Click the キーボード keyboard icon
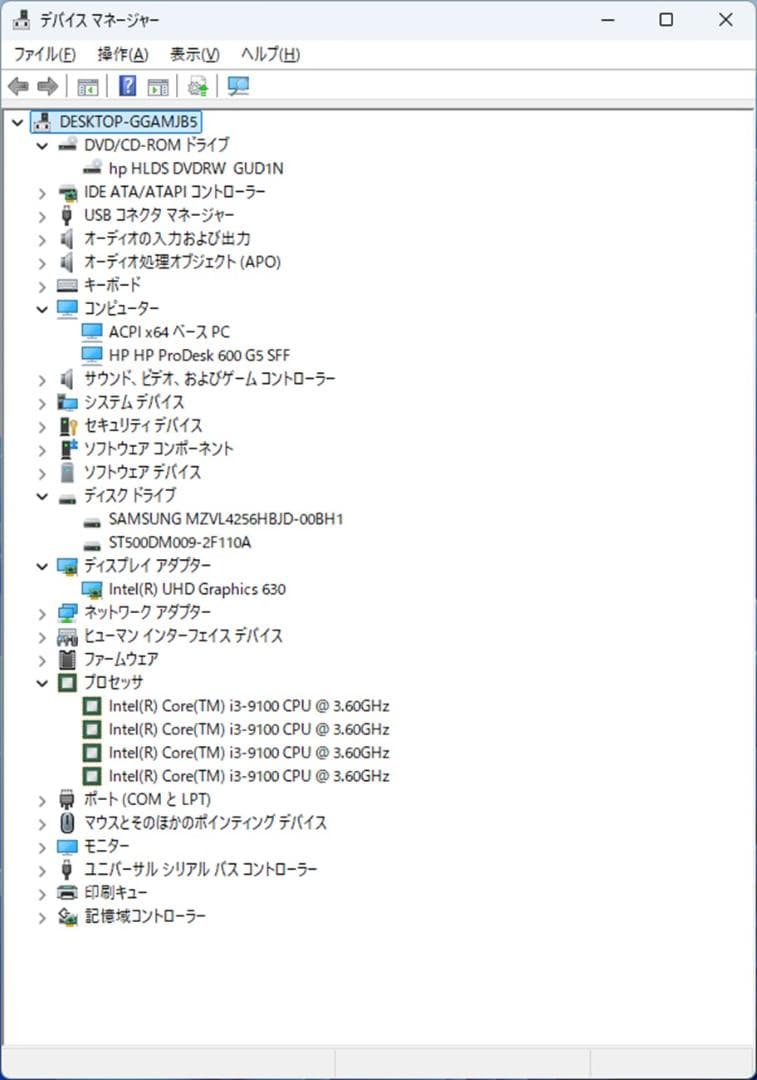The height and width of the screenshot is (1080, 757). click(68, 285)
